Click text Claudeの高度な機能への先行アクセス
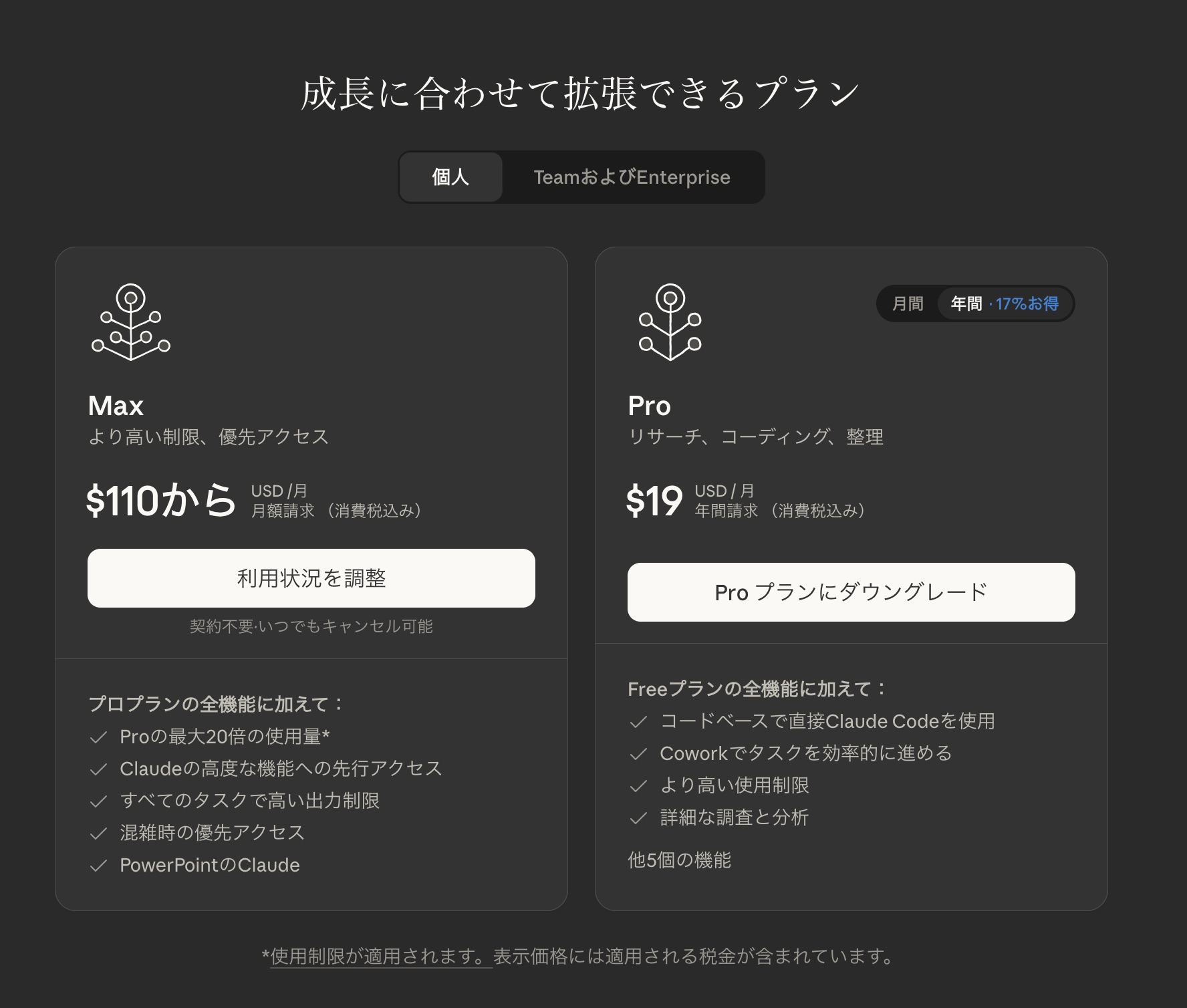Viewport: 1187px width, 1008px height. 281,769
